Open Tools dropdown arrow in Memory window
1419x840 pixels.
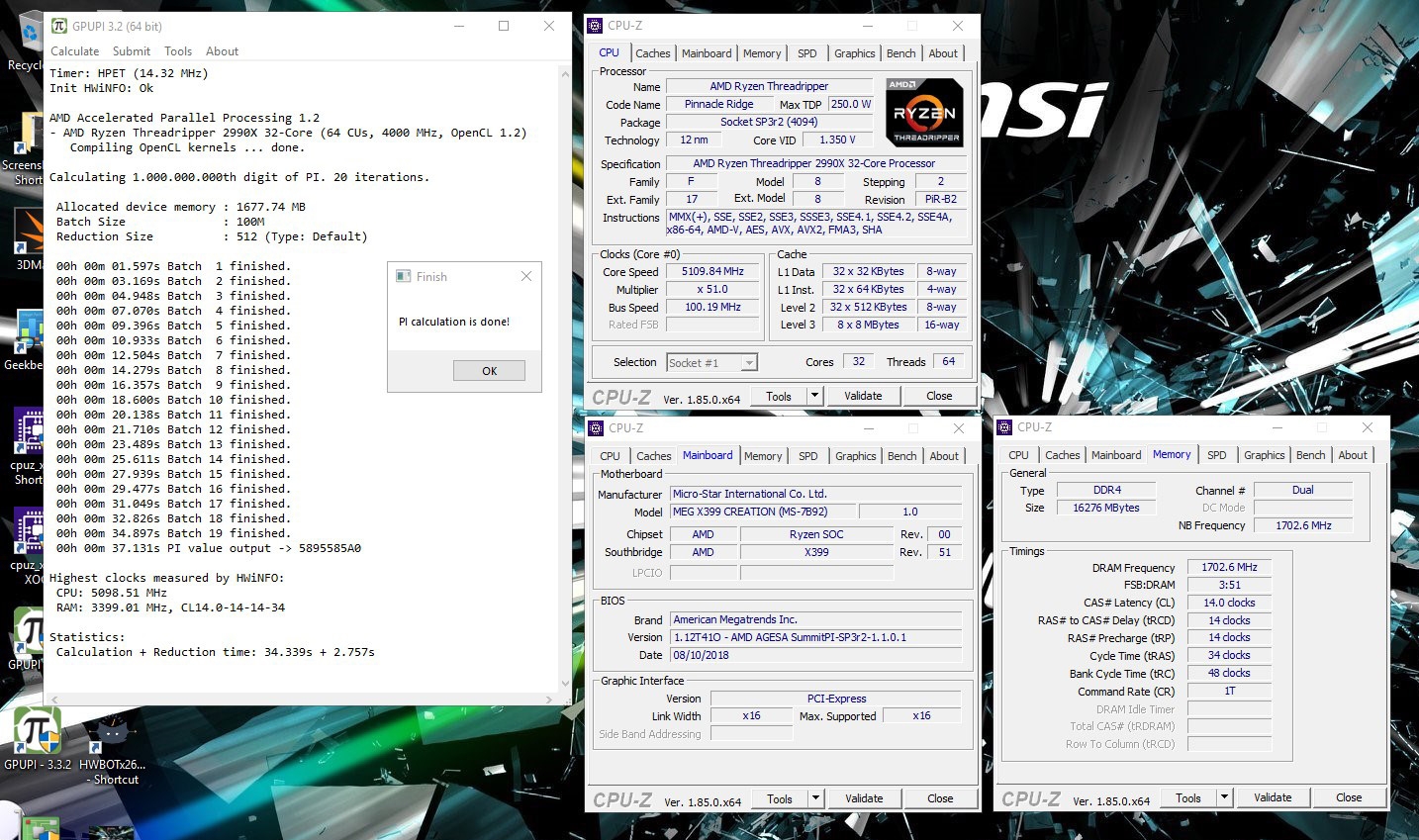pyautogui.click(x=1224, y=797)
